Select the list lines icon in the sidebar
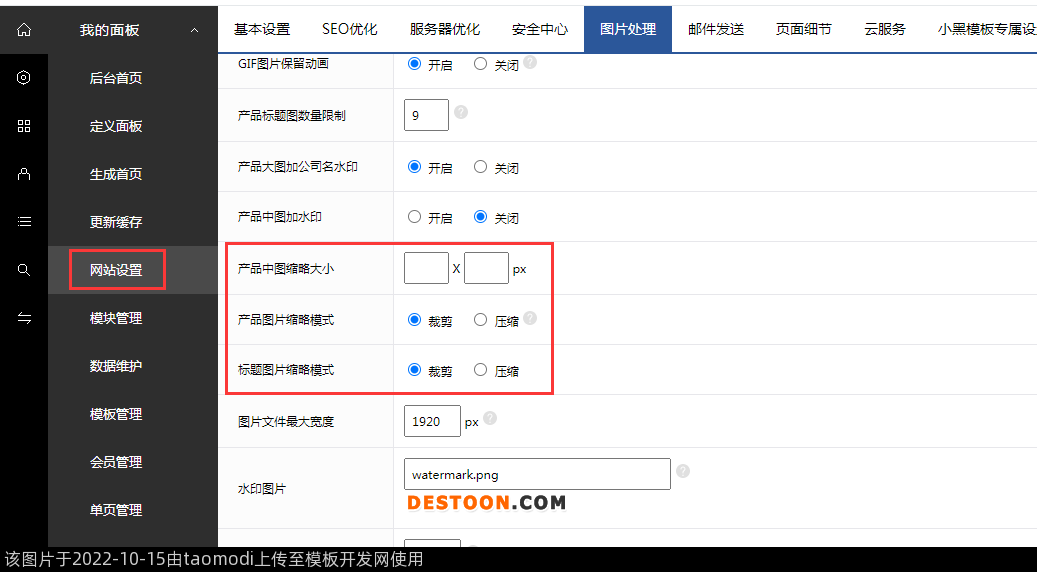The width and height of the screenshot is (1037, 572). click(24, 222)
